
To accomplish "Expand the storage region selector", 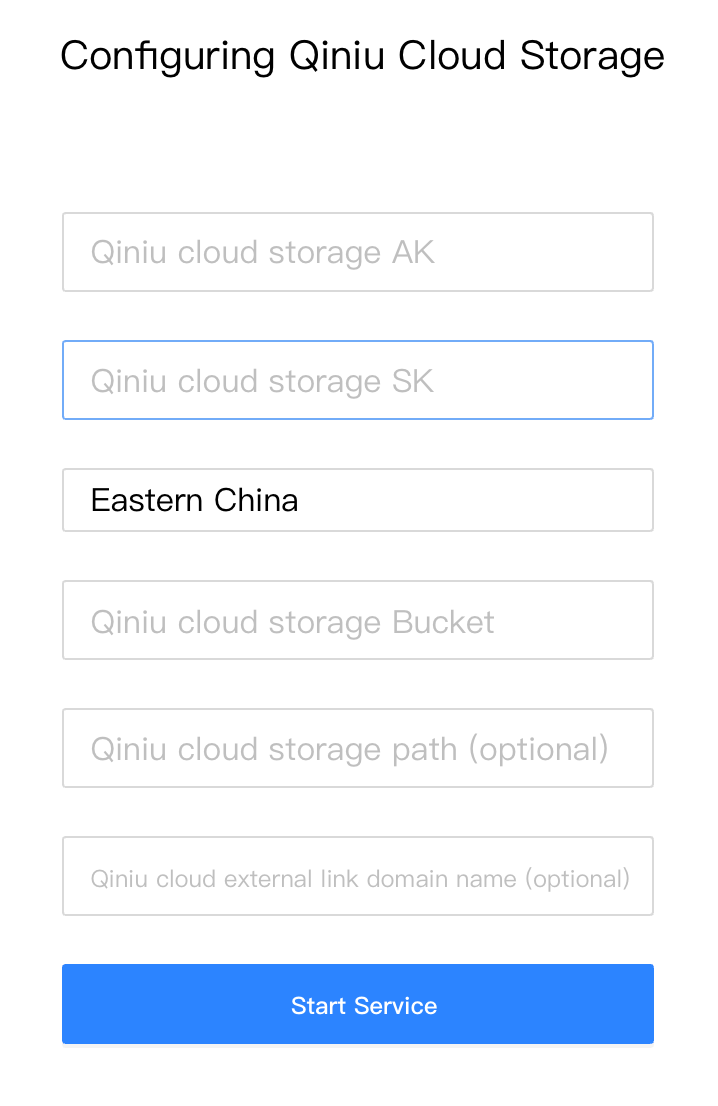I will pos(357,500).
